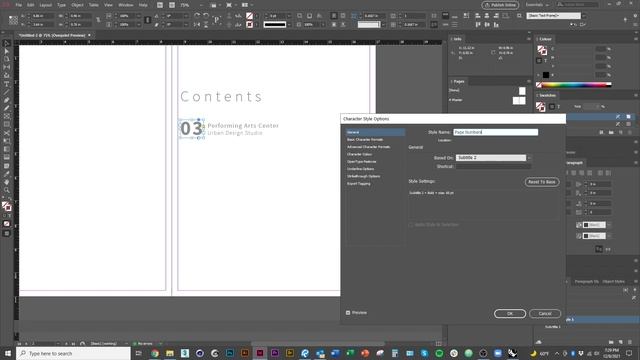Screen dimensions: 640x360
Task: Open the Table menu
Action: point(93,5)
